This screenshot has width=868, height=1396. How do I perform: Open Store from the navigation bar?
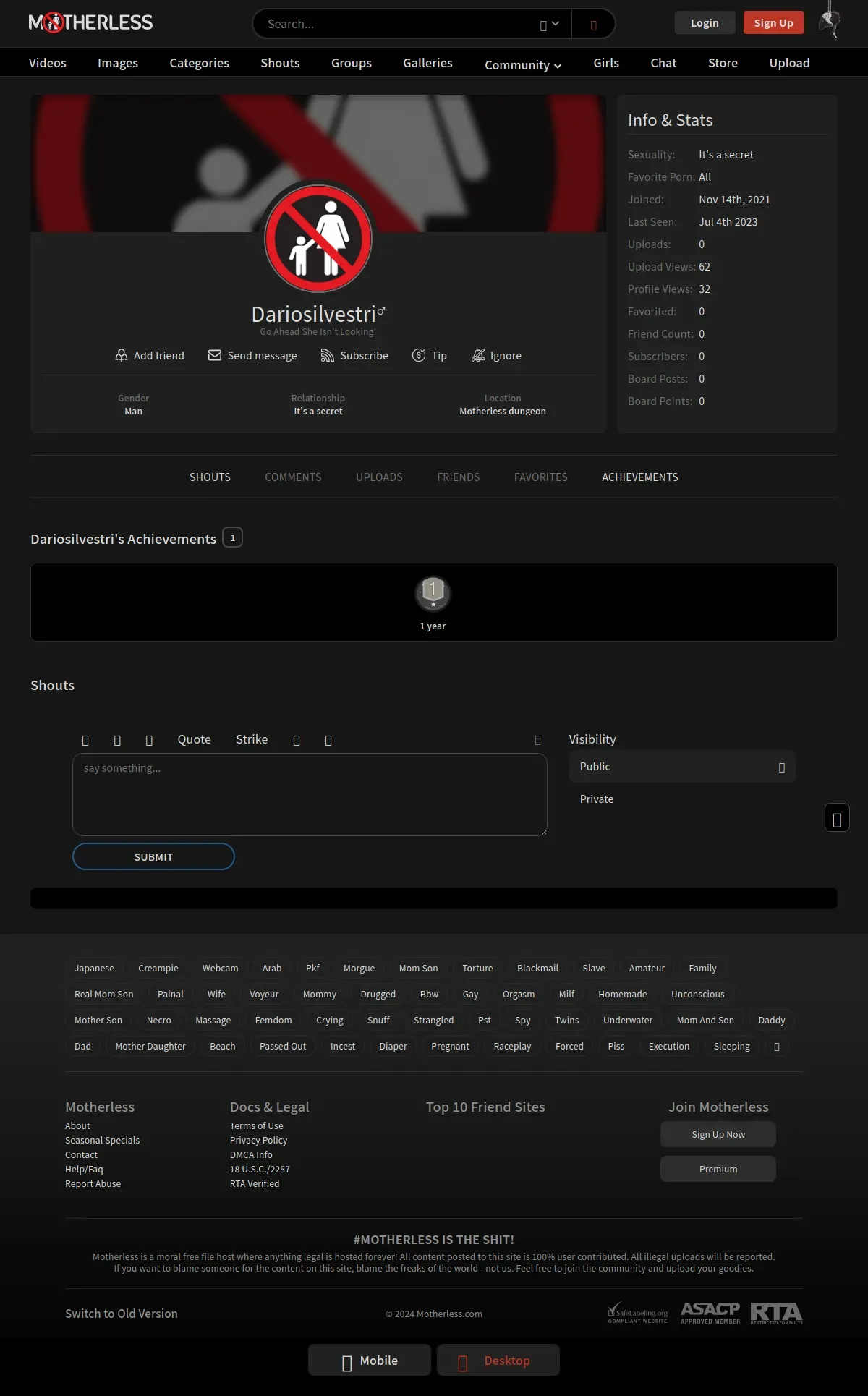click(723, 63)
